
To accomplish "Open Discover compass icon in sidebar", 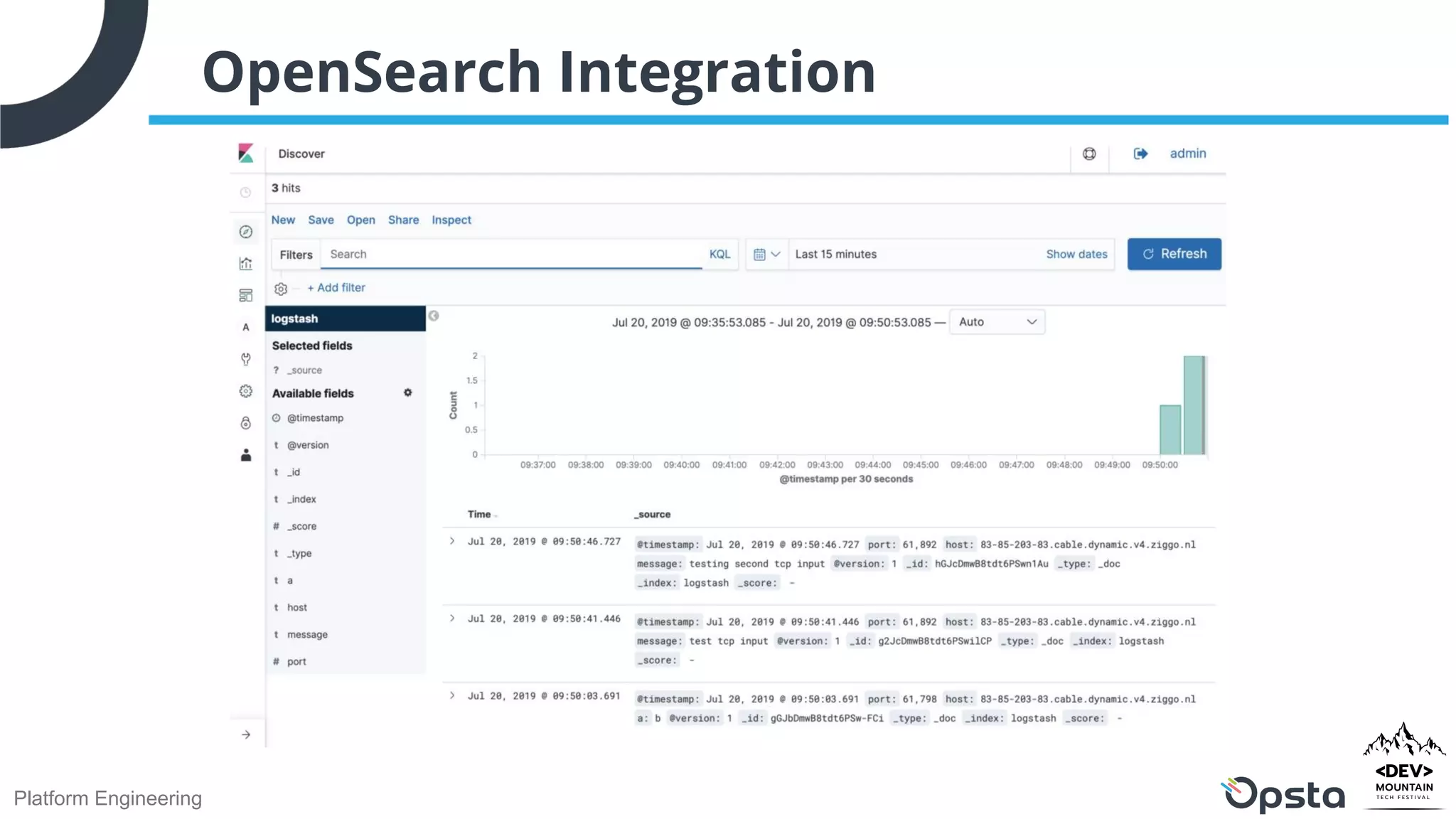I will click(x=245, y=232).
